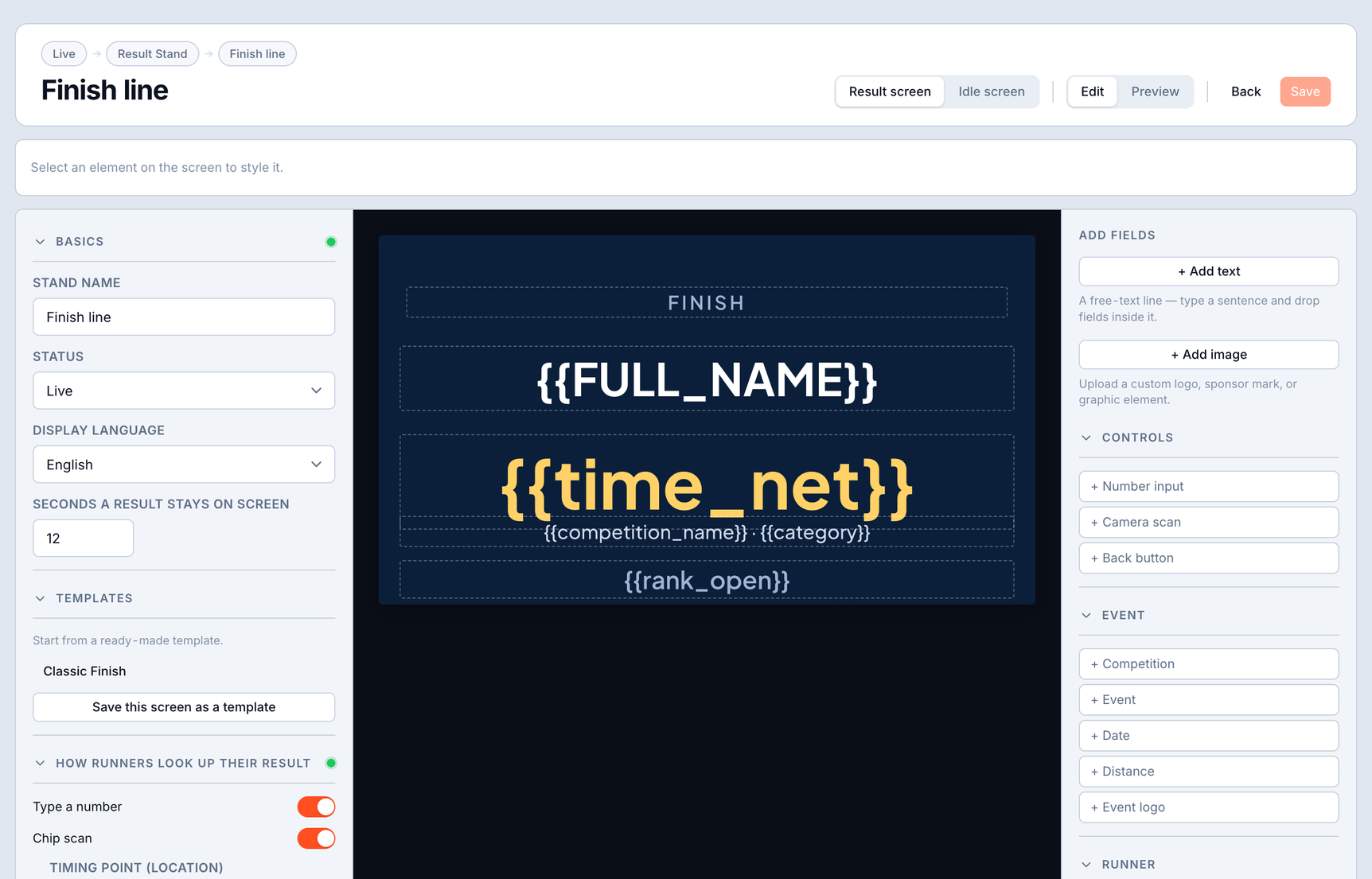Add the Back button control
The height and width of the screenshot is (879, 1372).
(x=1209, y=558)
